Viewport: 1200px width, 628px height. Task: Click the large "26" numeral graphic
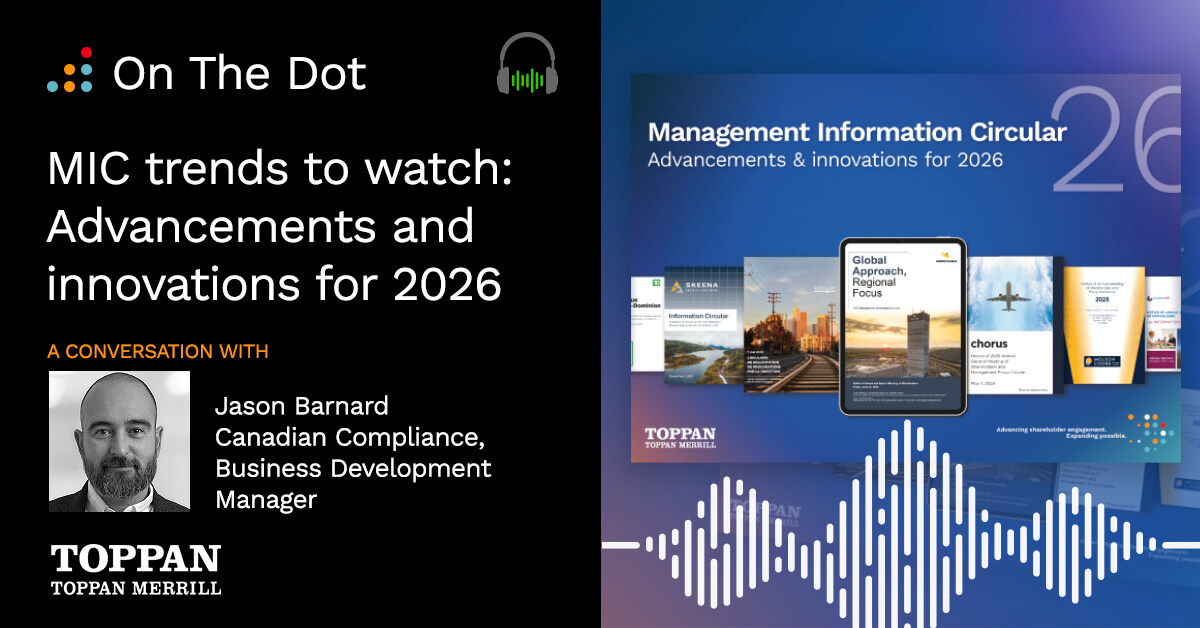pos(1116,140)
